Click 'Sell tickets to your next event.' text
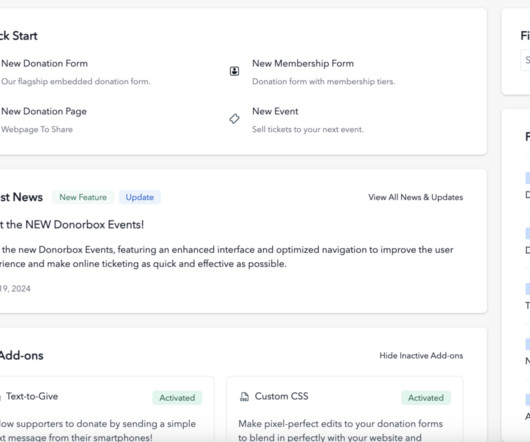 [x=308, y=130]
